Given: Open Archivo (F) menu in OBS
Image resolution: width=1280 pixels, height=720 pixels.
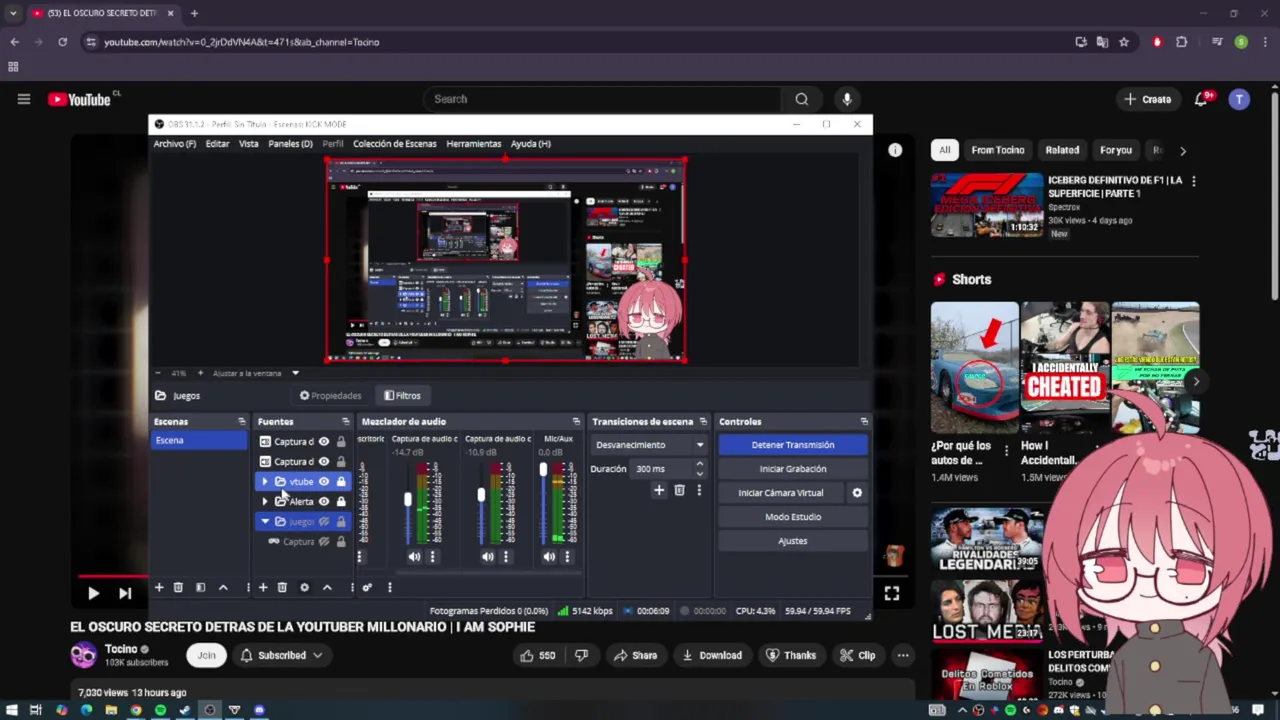Looking at the screenshot, I should pyautogui.click(x=174, y=144).
